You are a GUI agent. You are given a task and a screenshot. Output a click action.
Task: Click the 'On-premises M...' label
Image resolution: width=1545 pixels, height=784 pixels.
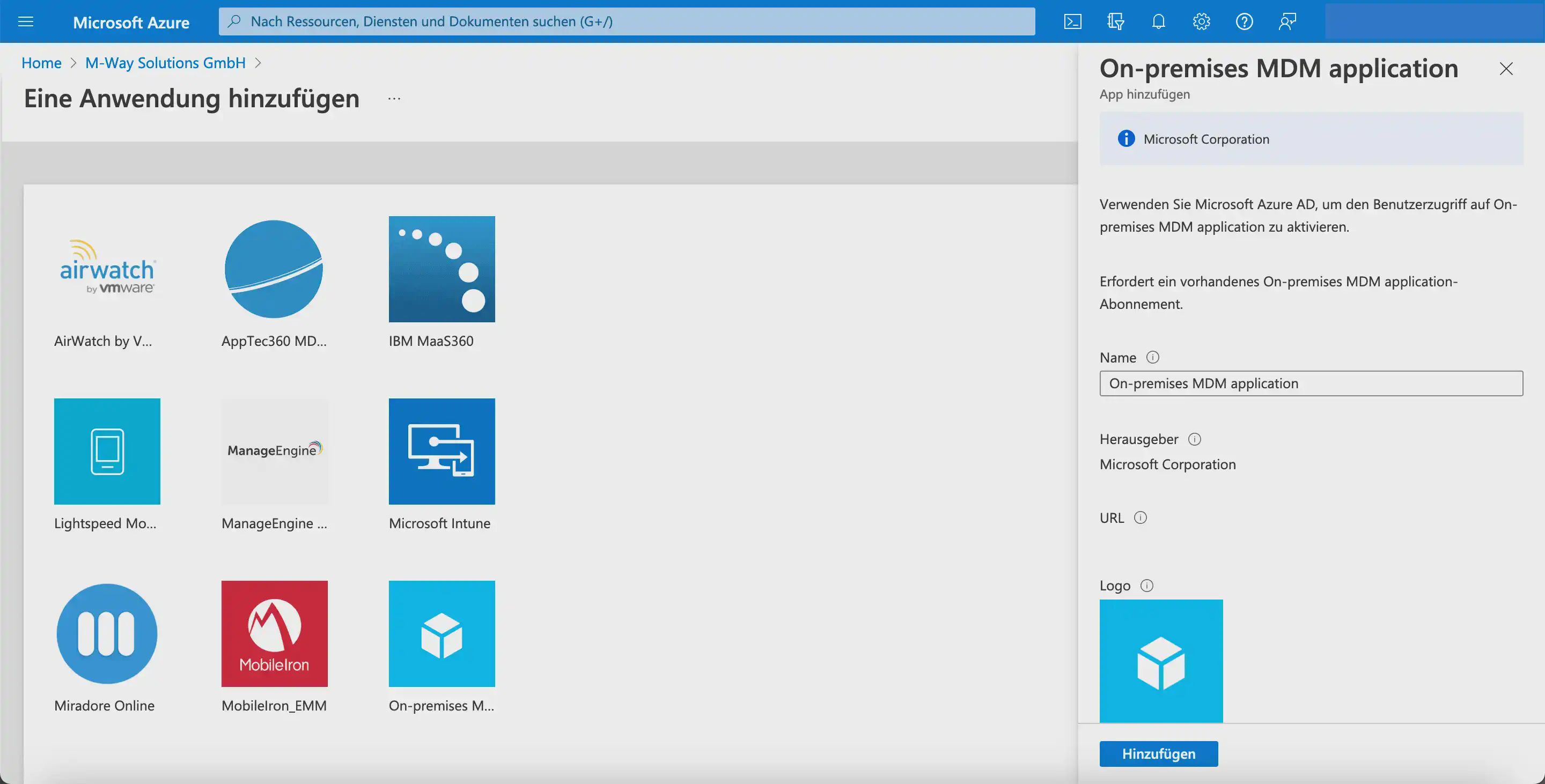point(442,706)
